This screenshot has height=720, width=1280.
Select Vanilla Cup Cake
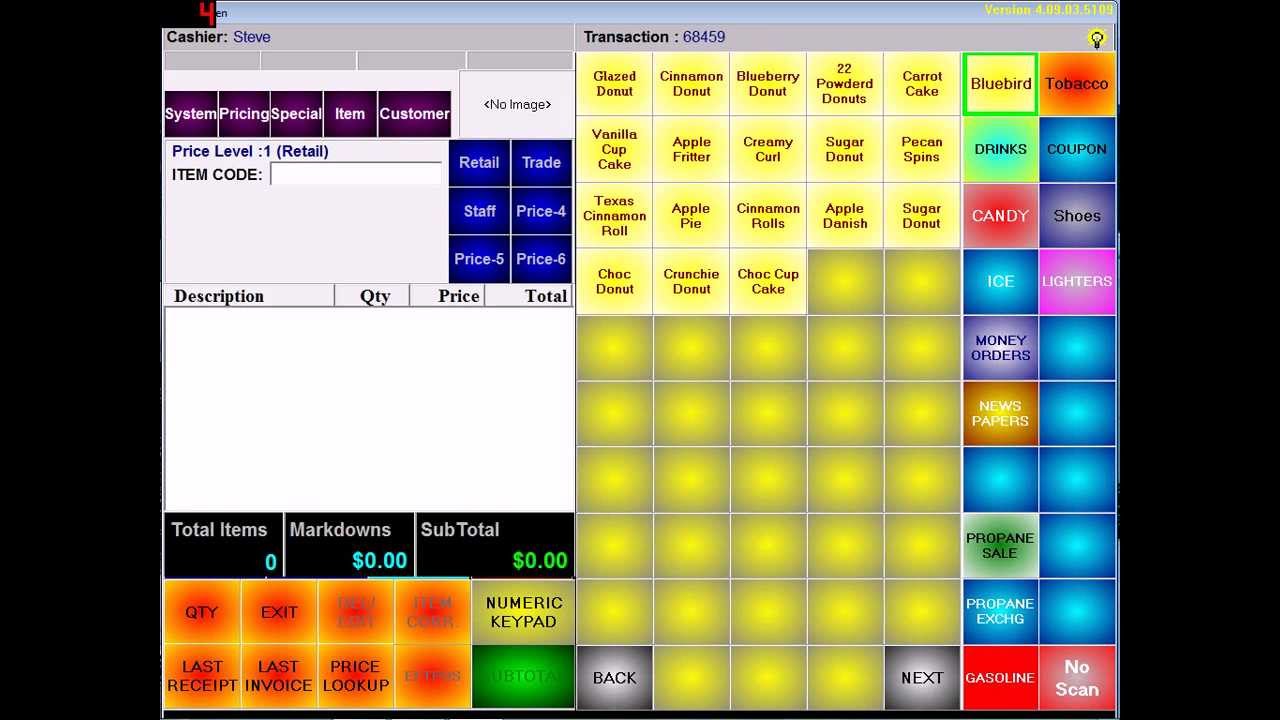614,149
